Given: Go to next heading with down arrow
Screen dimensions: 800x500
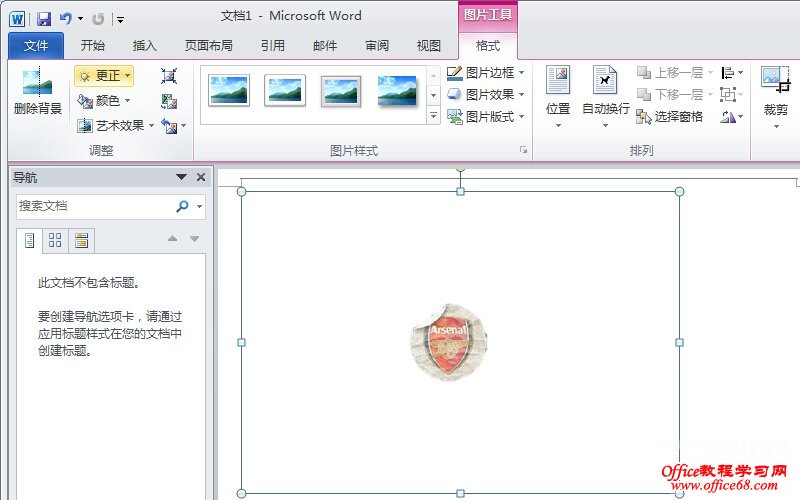Looking at the screenshot, I should [194, 239].
